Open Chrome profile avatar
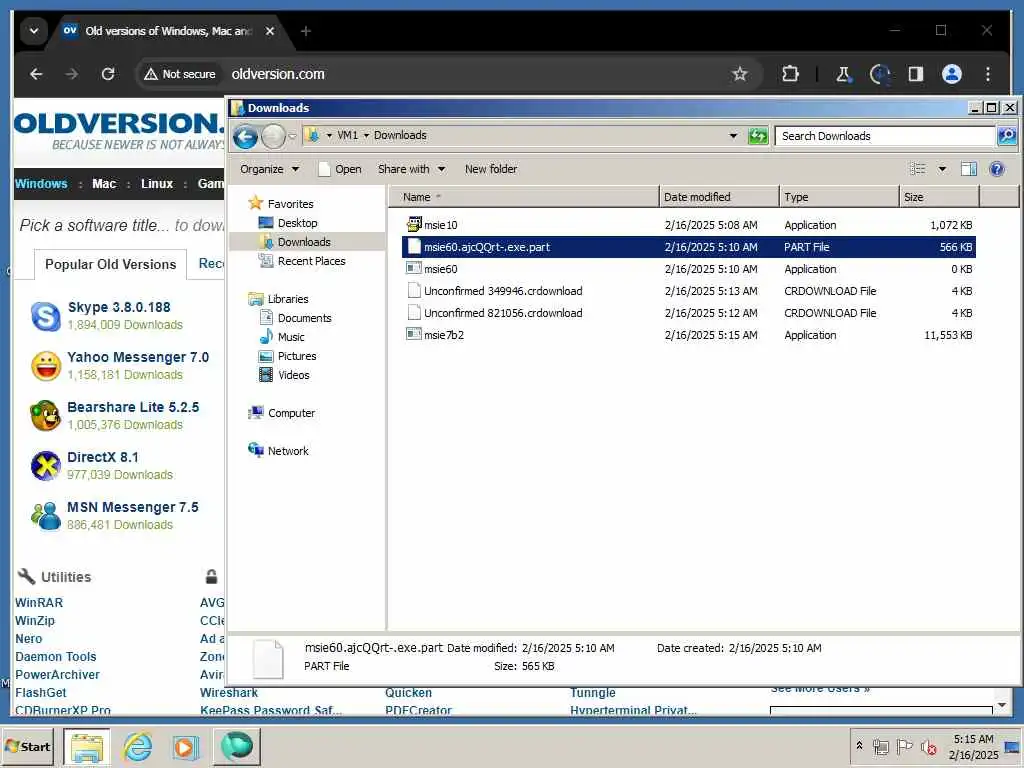This screenshot has height=768, width=1024. click(952, 74)
